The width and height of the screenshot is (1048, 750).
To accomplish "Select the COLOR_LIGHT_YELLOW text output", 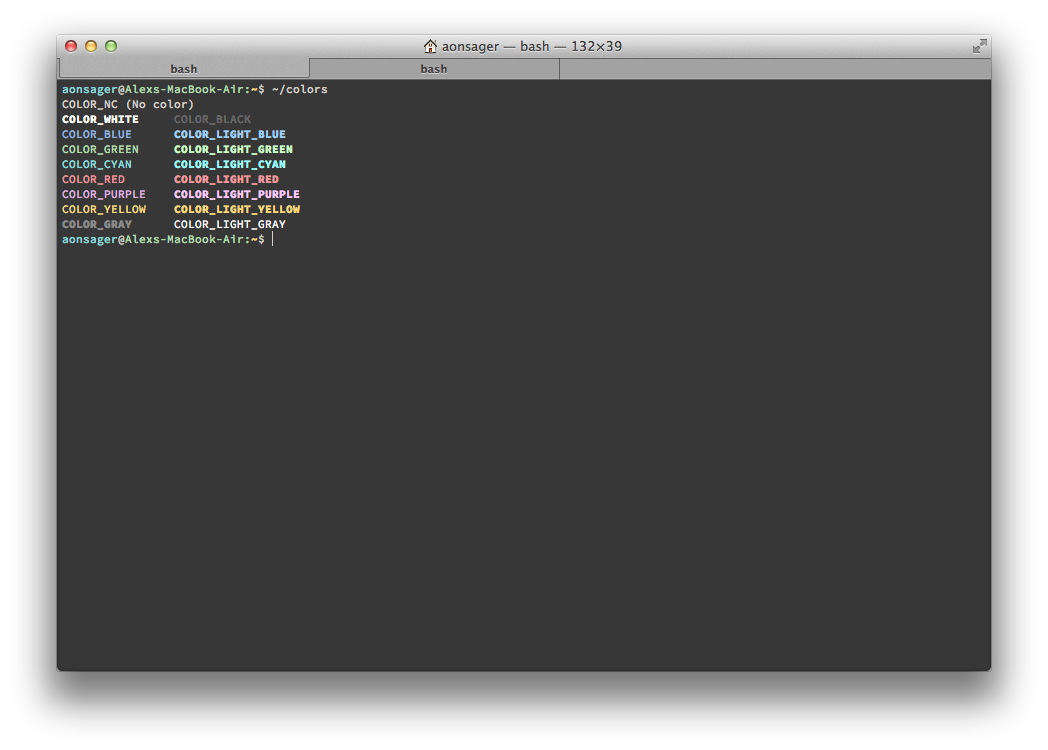I will pyautogui.click(x=236, y=209).
